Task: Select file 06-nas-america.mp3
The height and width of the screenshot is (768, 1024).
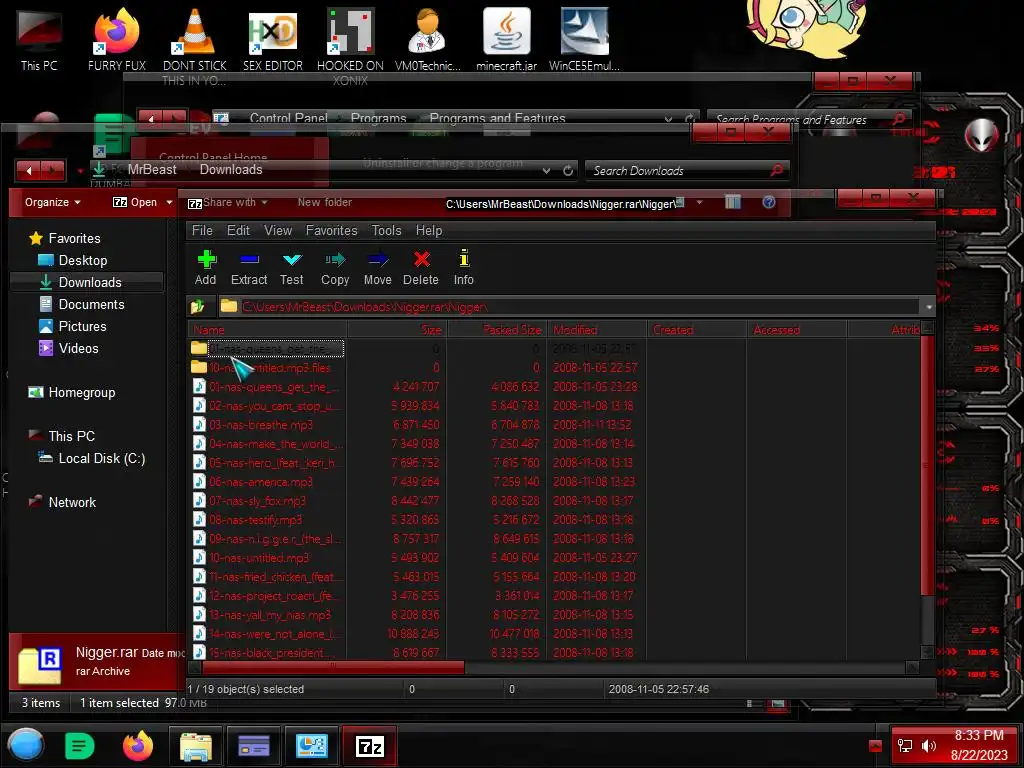Action: [261, 482]
